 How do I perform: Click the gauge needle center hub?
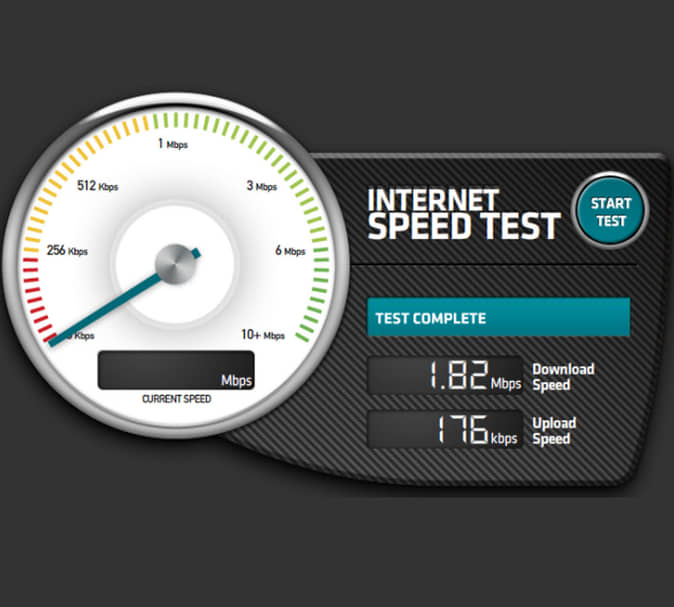(175, 264)
